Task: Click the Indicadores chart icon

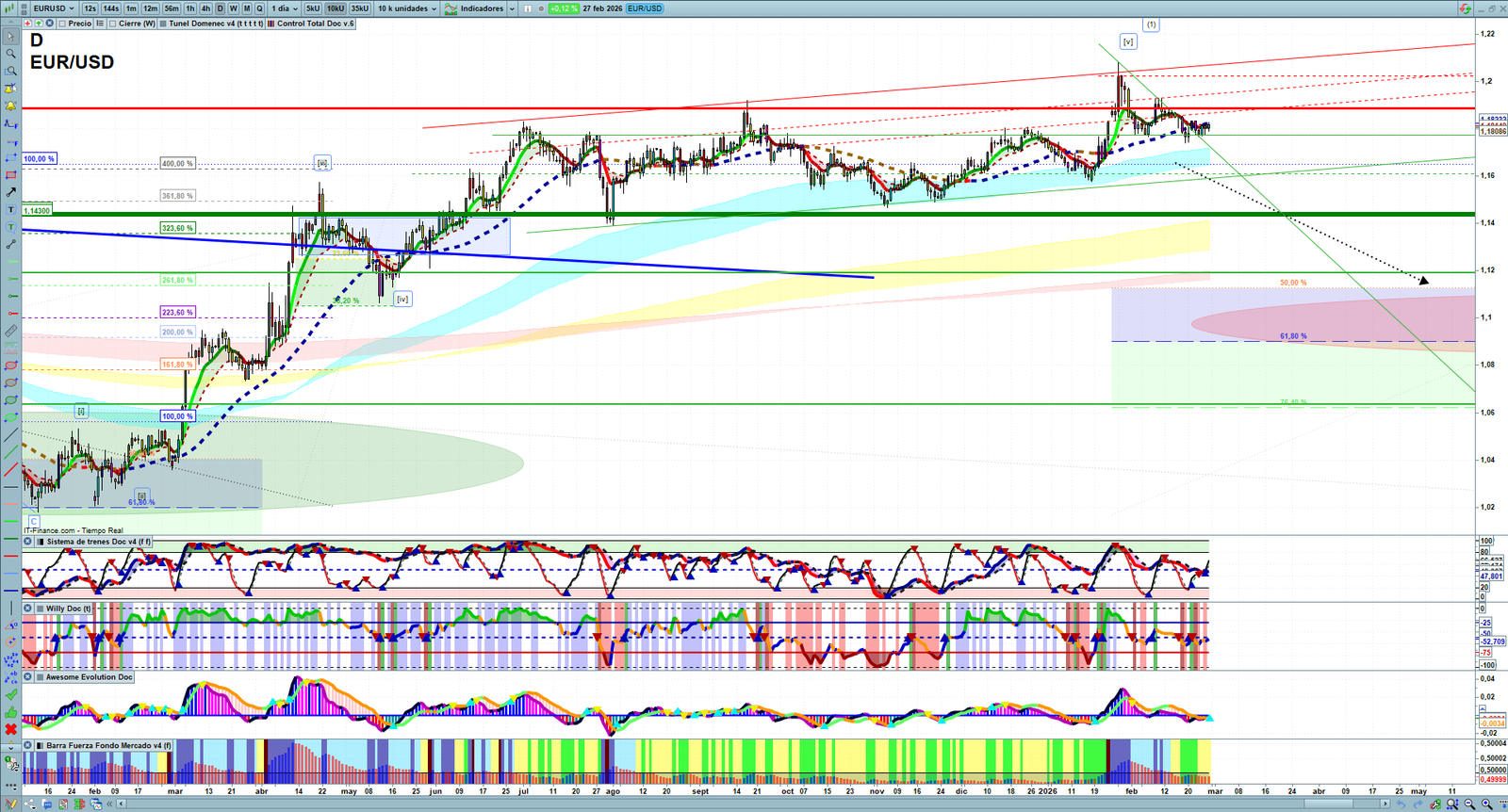Action: (x=451, y=8)
